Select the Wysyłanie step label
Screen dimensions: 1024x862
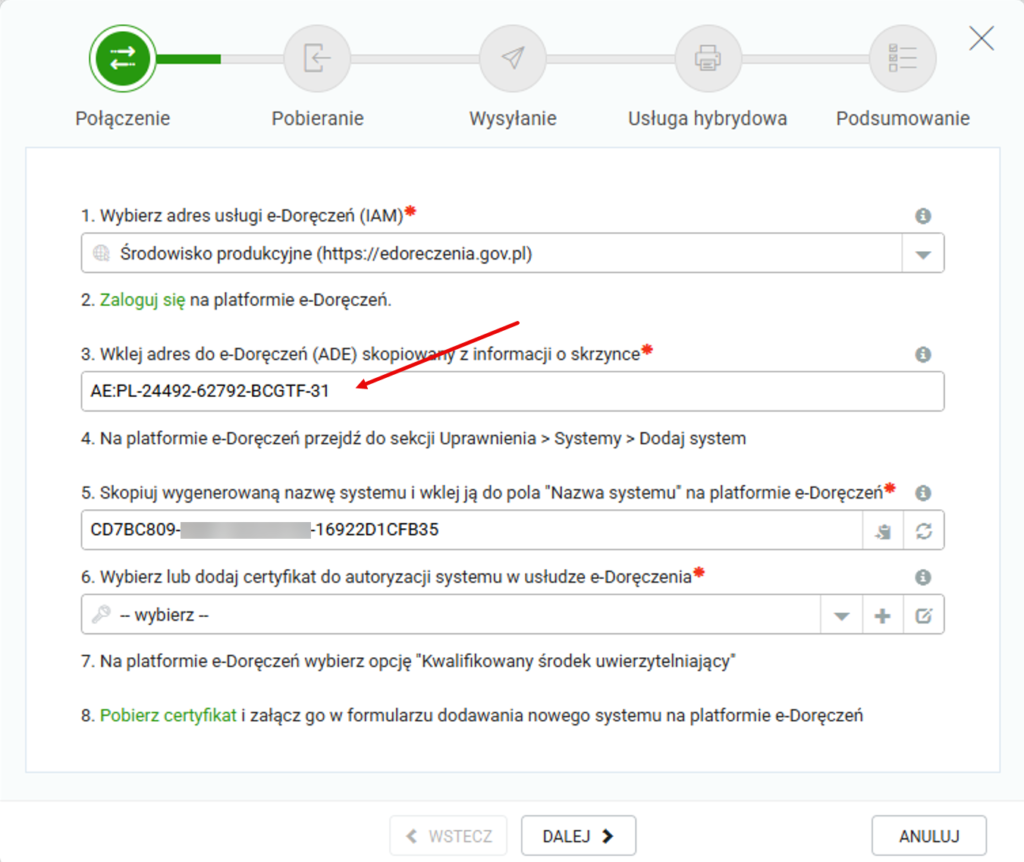[x=513, y=118]
